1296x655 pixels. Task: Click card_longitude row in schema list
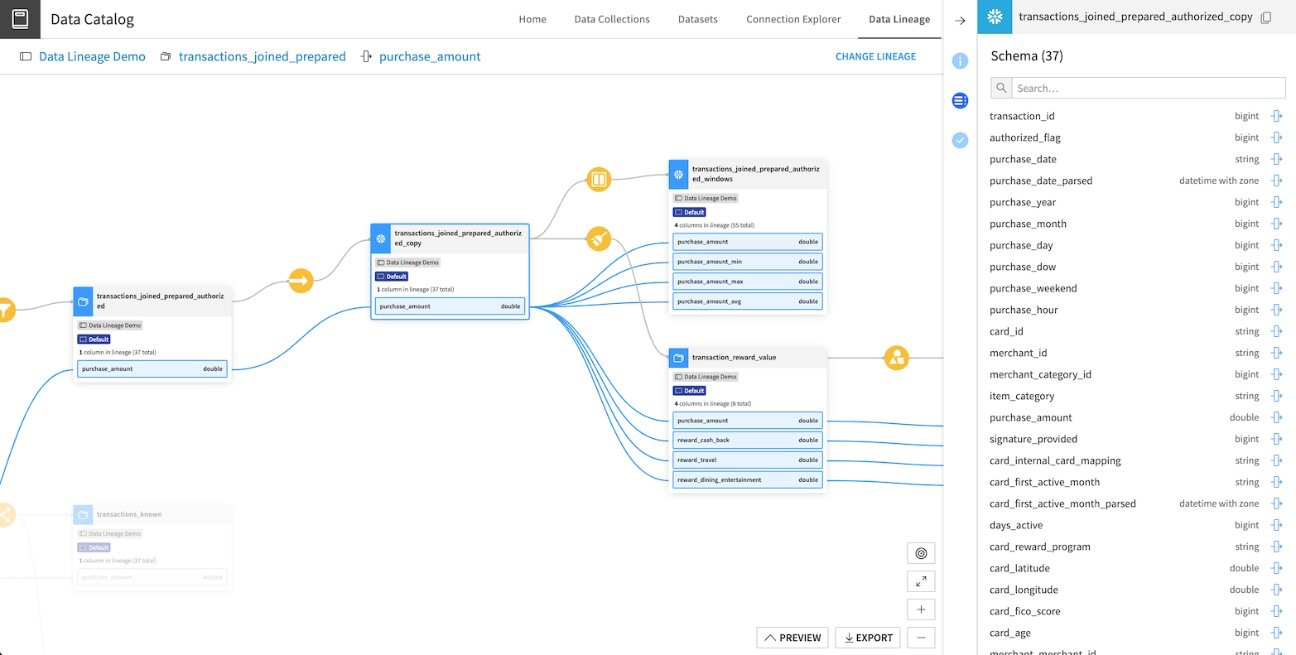[x=1136, y=590]
